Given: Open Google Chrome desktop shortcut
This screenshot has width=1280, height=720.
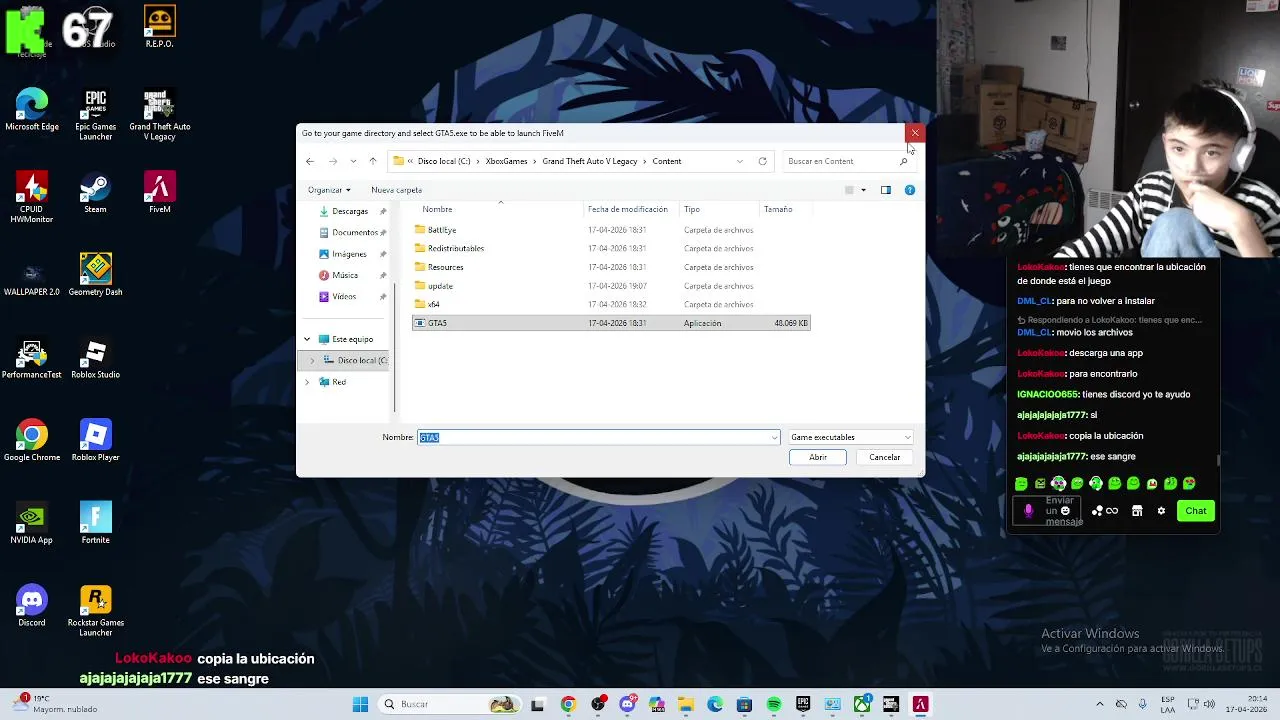Looking at the screenshot, I should (32, 441).
